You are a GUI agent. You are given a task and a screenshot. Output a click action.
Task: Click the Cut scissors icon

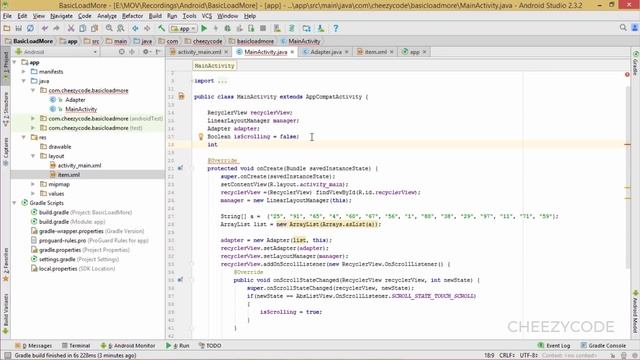click(71, 28)
